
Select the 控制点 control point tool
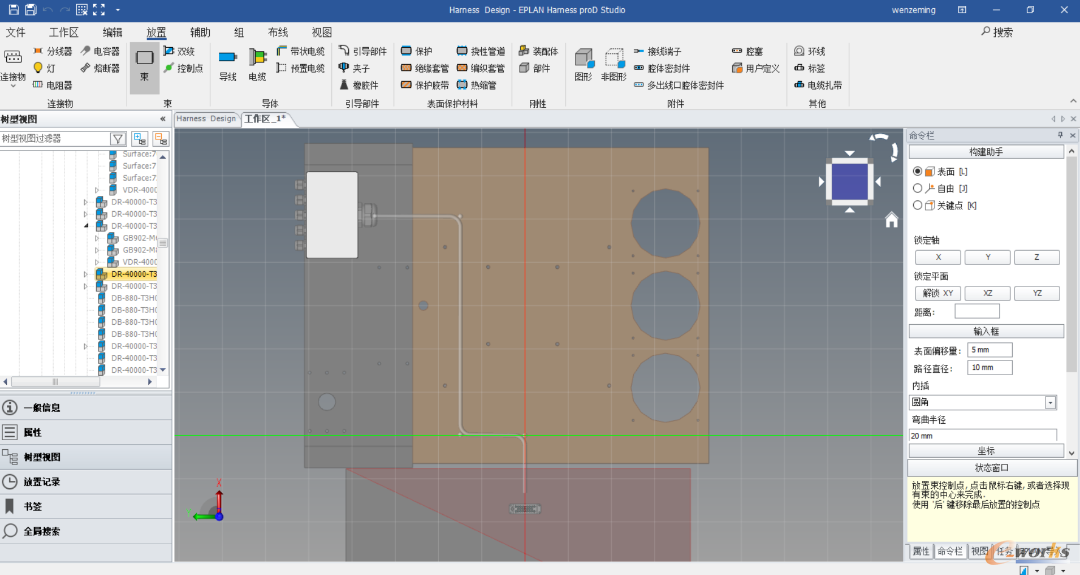(x=183, y=68)
